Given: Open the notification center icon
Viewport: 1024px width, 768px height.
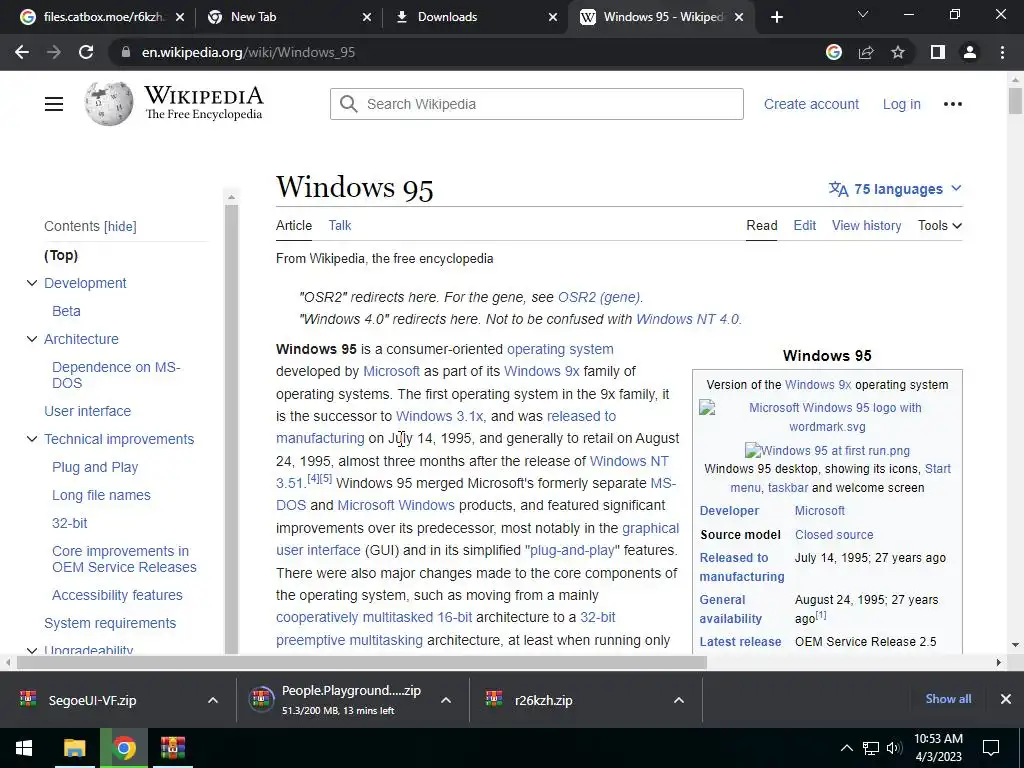Looking at the screenshot, I should 991,748.
